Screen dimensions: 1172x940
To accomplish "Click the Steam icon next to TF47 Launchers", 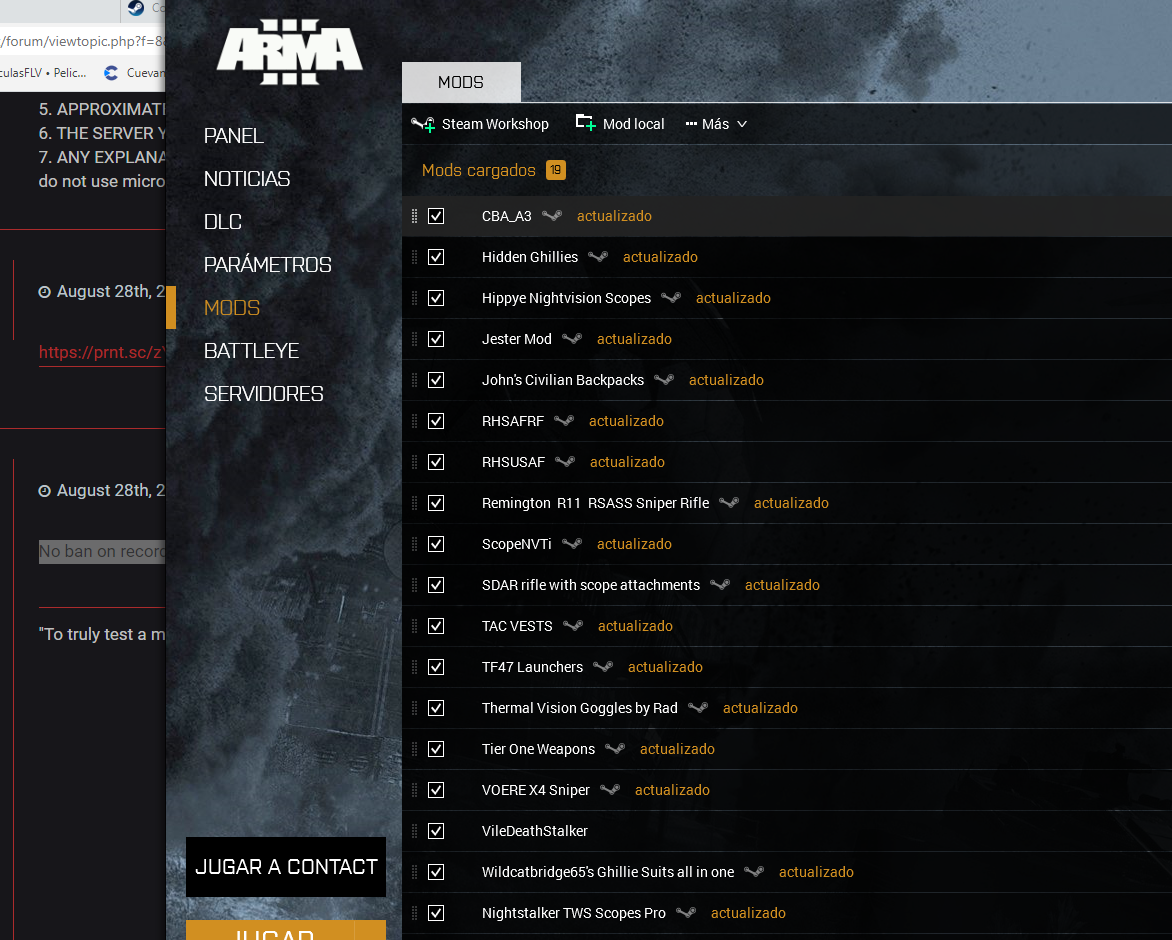I will pyautogui.click(x=603, y=667).
